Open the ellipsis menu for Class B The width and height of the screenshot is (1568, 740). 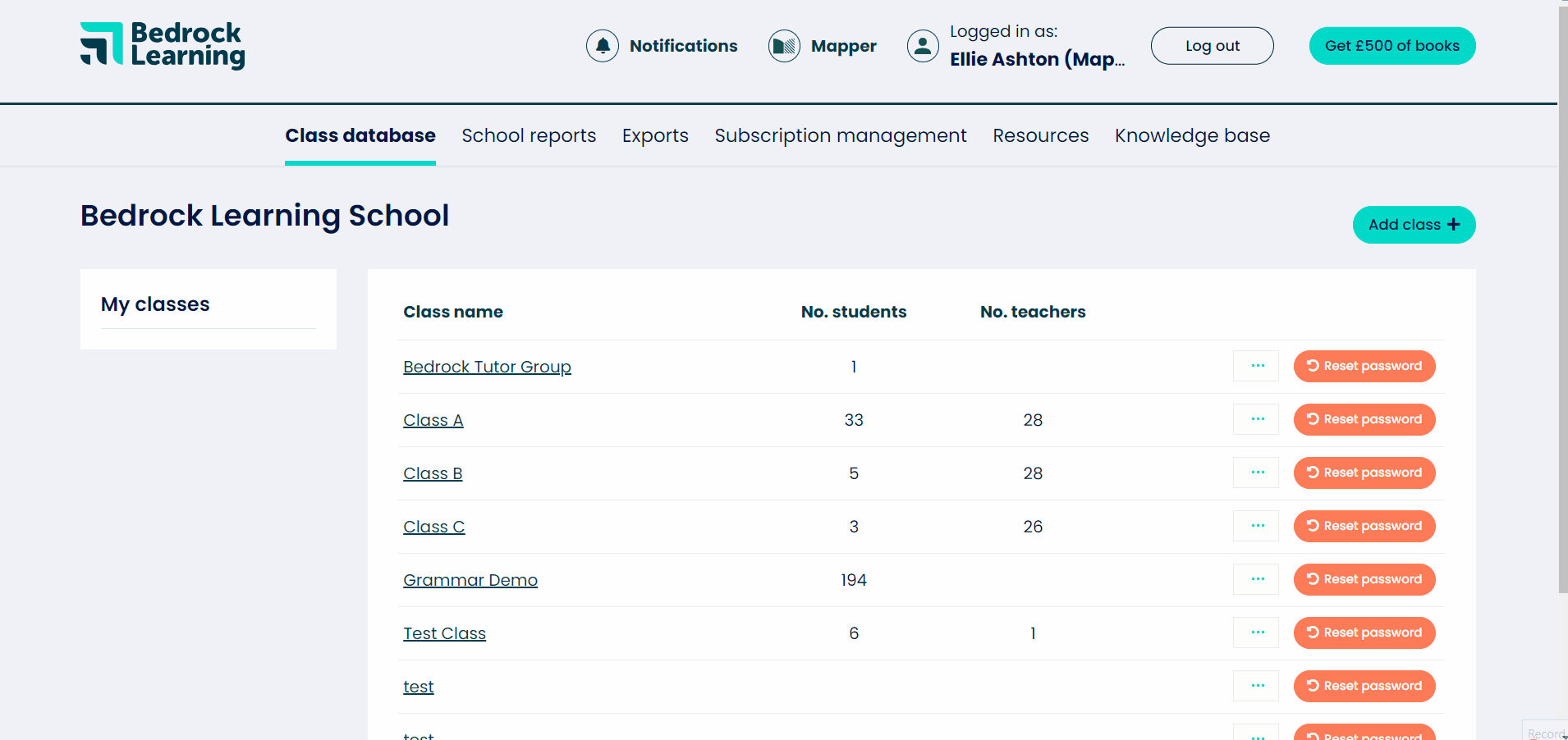(x=1256, y=472)
